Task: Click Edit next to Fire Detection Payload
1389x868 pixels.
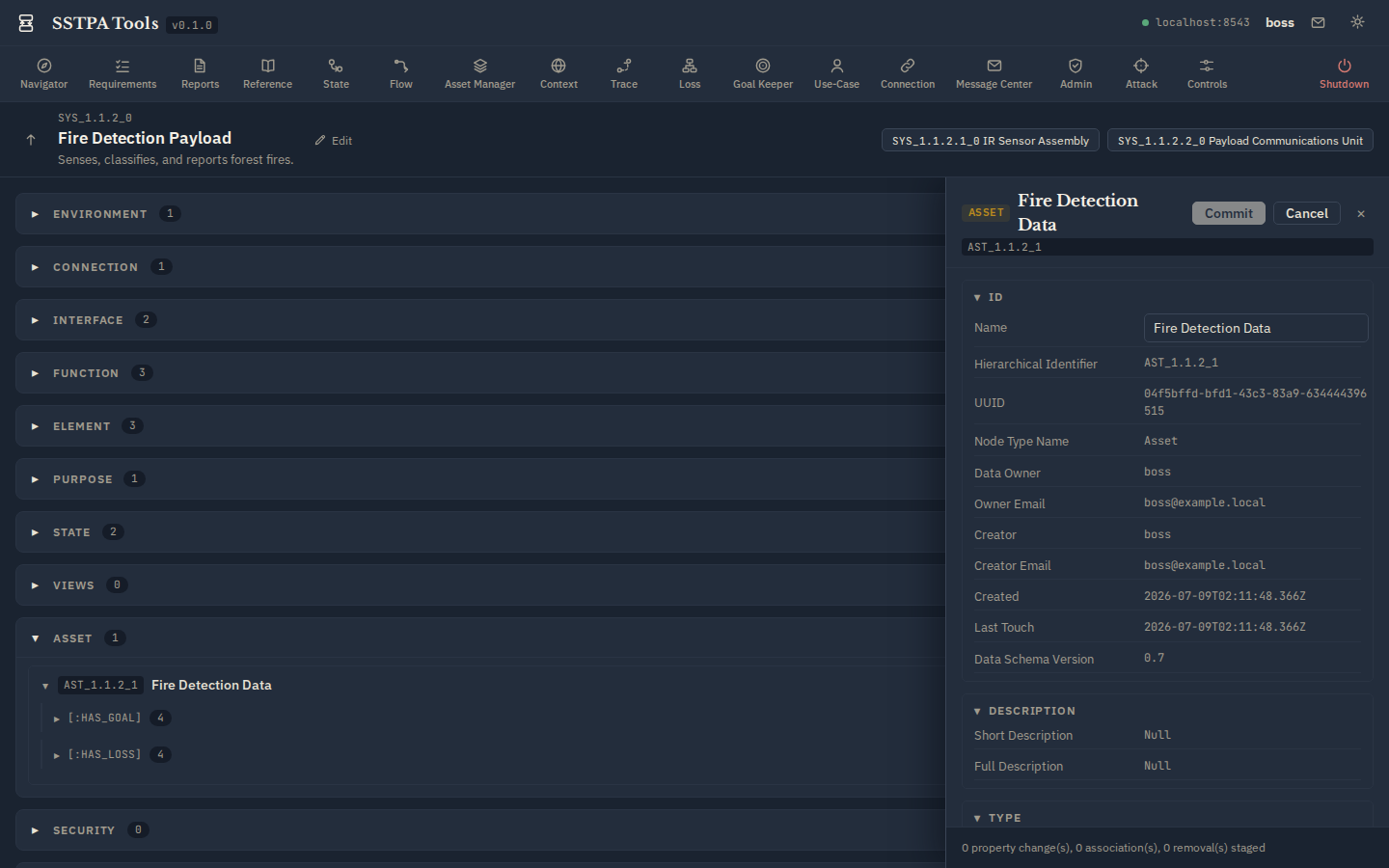Action: tap(334, 141)
